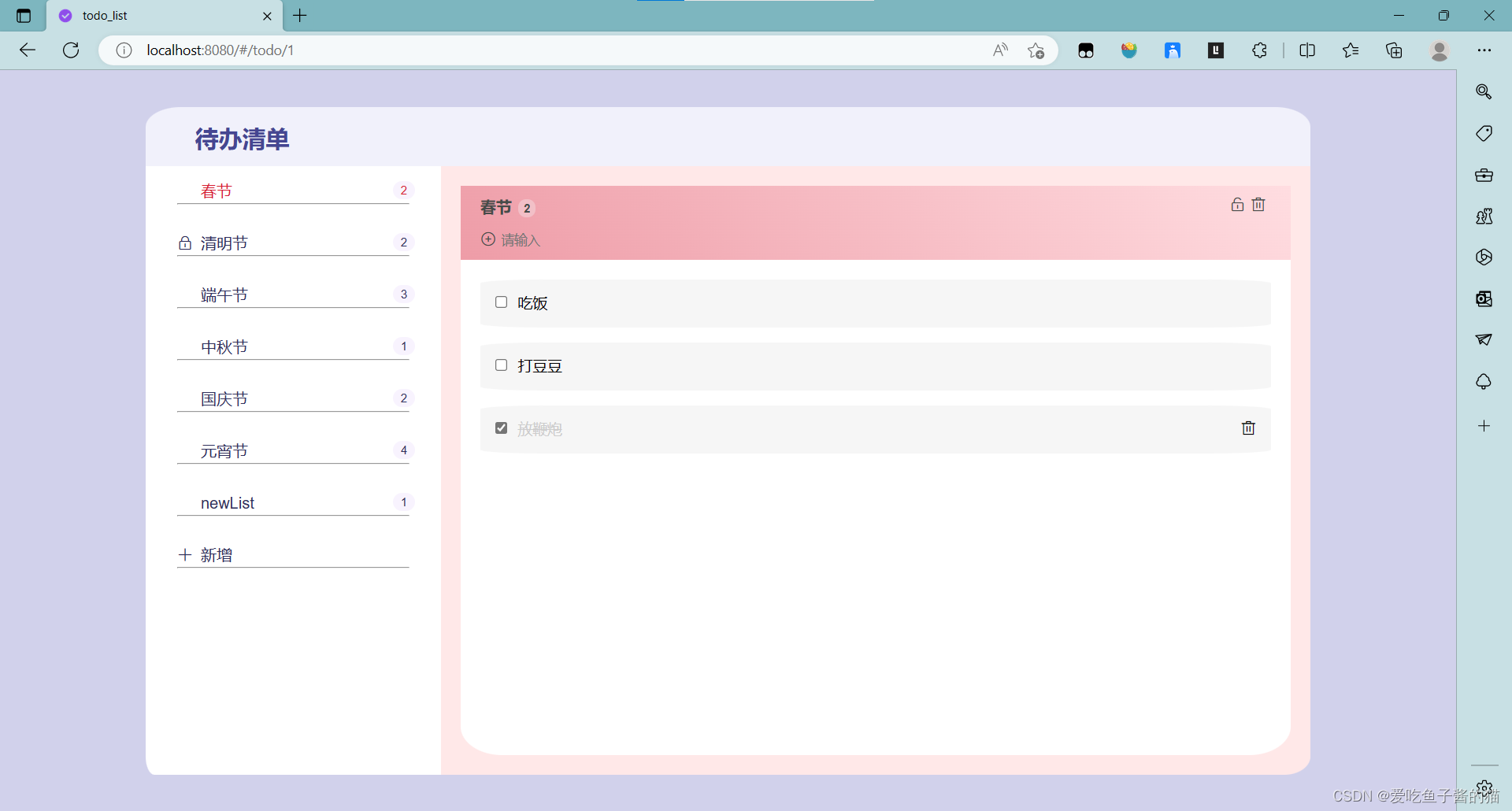Click the lock icon in 春节 header

click(x=1237, y=205)
